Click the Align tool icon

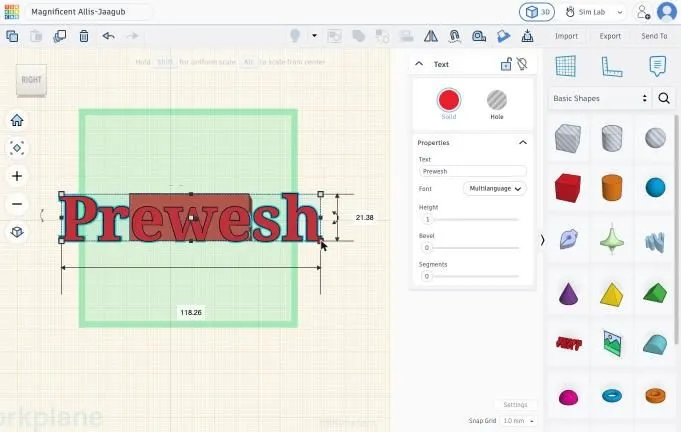(x=407, y=36)
